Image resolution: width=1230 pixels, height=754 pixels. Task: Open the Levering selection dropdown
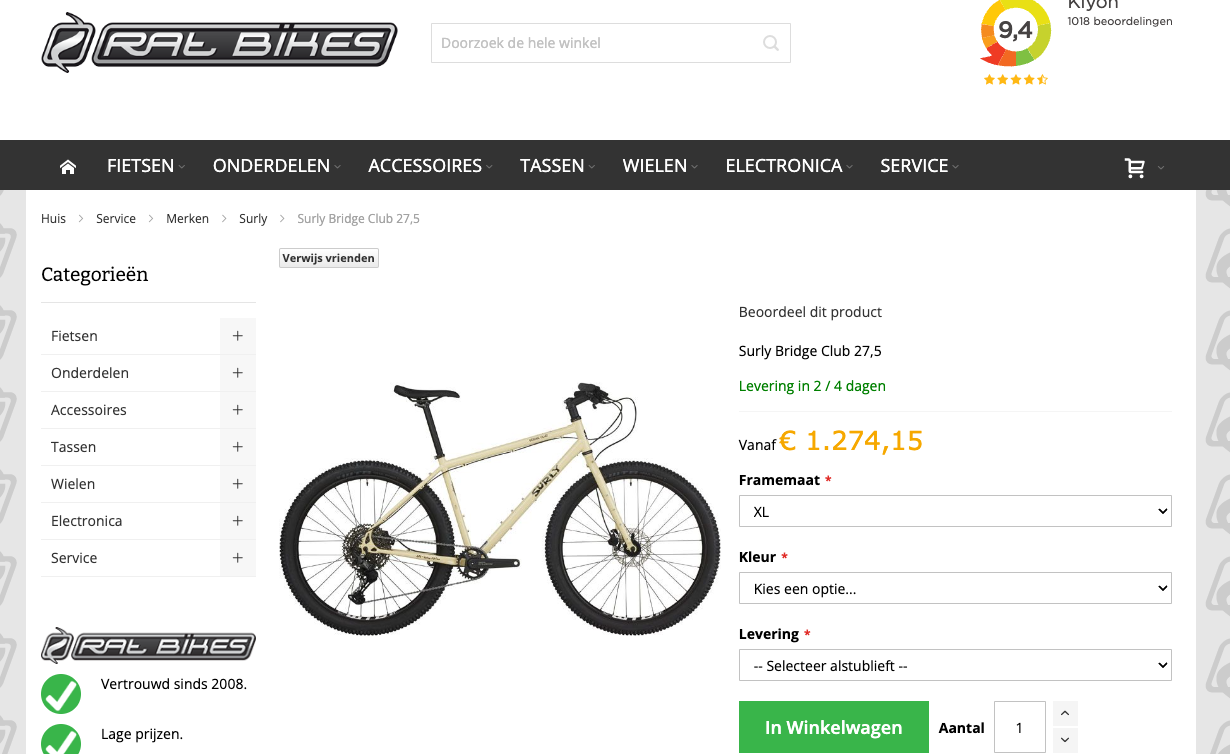point(955,665)
